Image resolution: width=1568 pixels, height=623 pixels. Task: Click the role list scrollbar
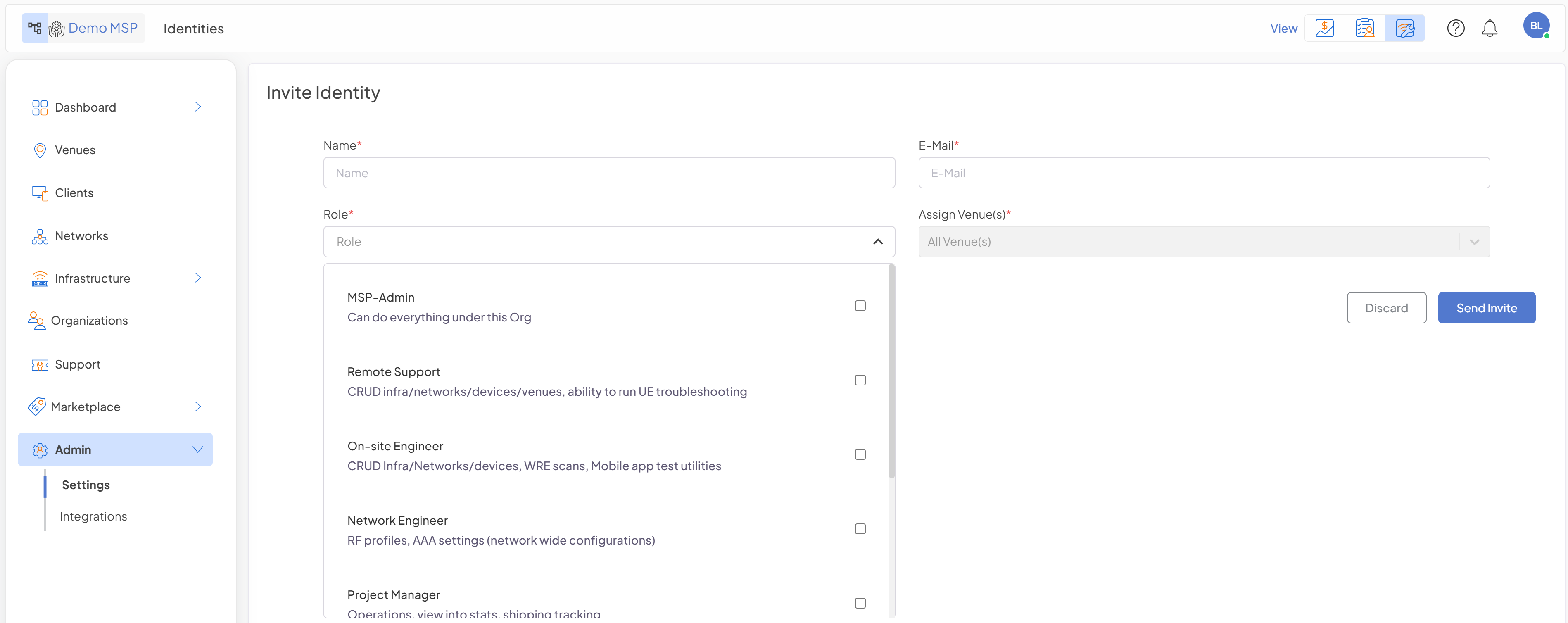click(892, 371)
